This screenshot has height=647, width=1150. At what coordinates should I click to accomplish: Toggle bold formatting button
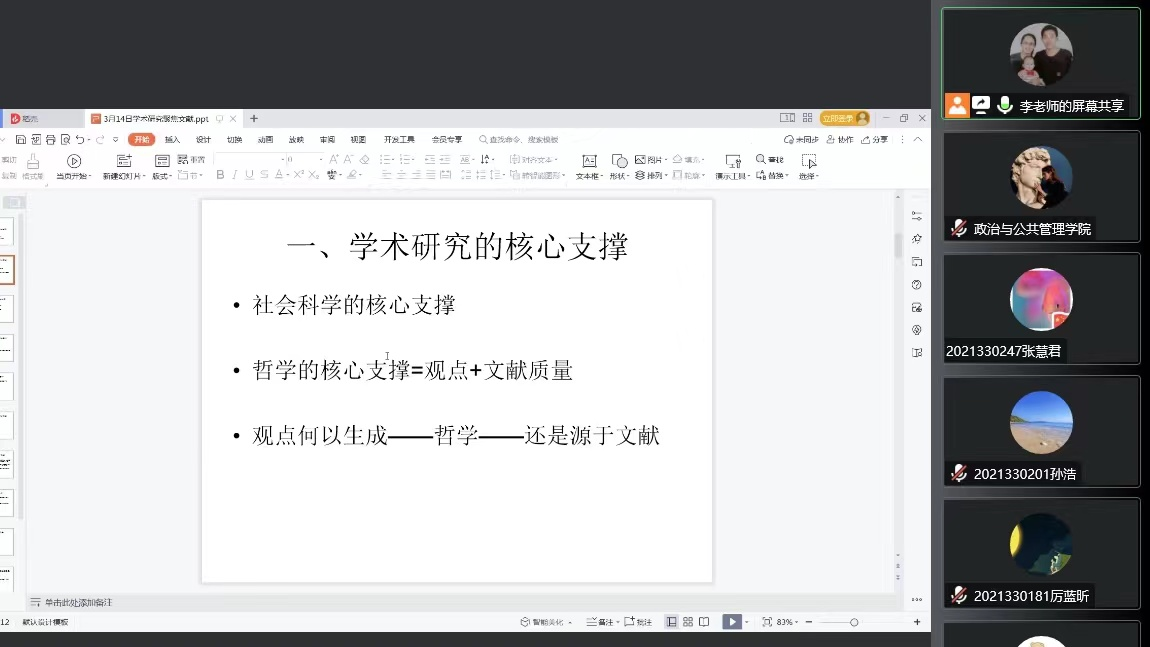click(x=220, y=175)
